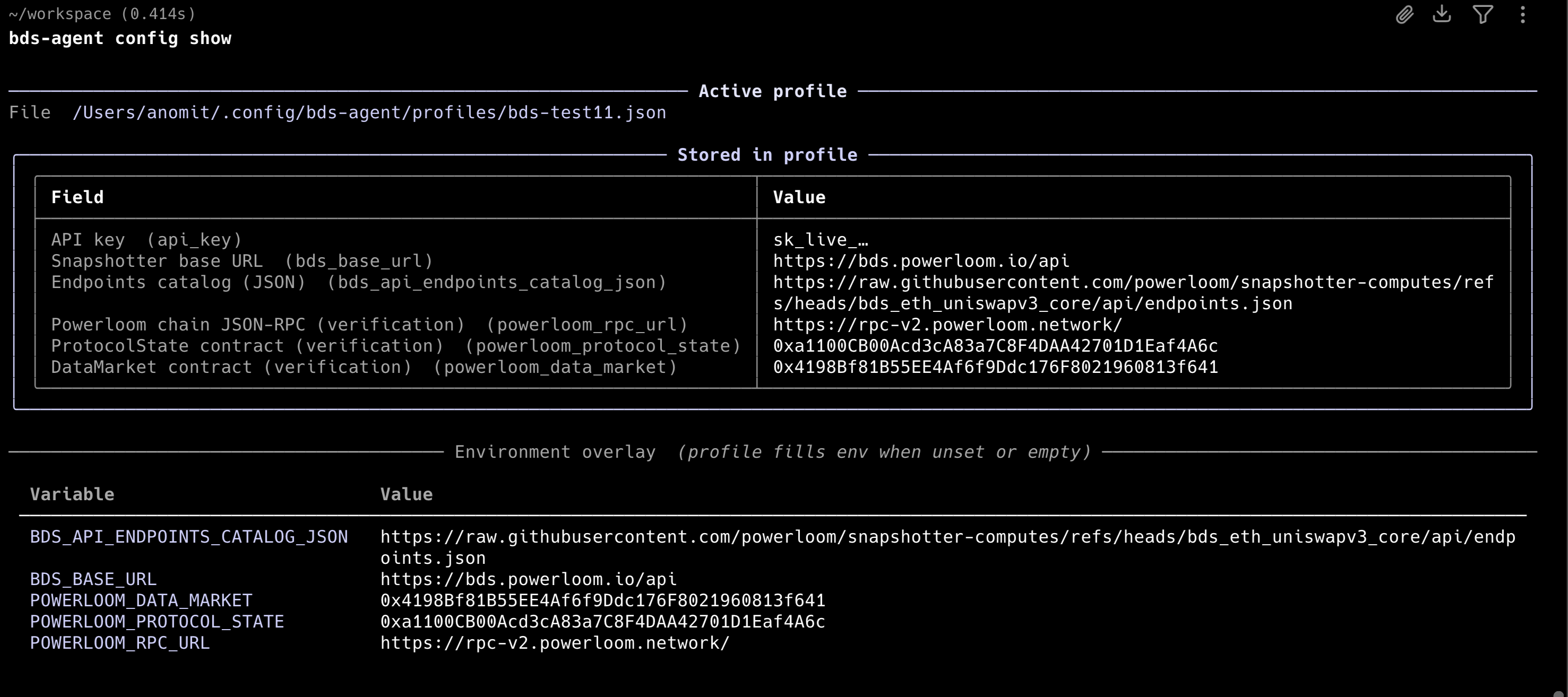Click 0x4198Bf81B55E… address in profile table

(995, 368)
